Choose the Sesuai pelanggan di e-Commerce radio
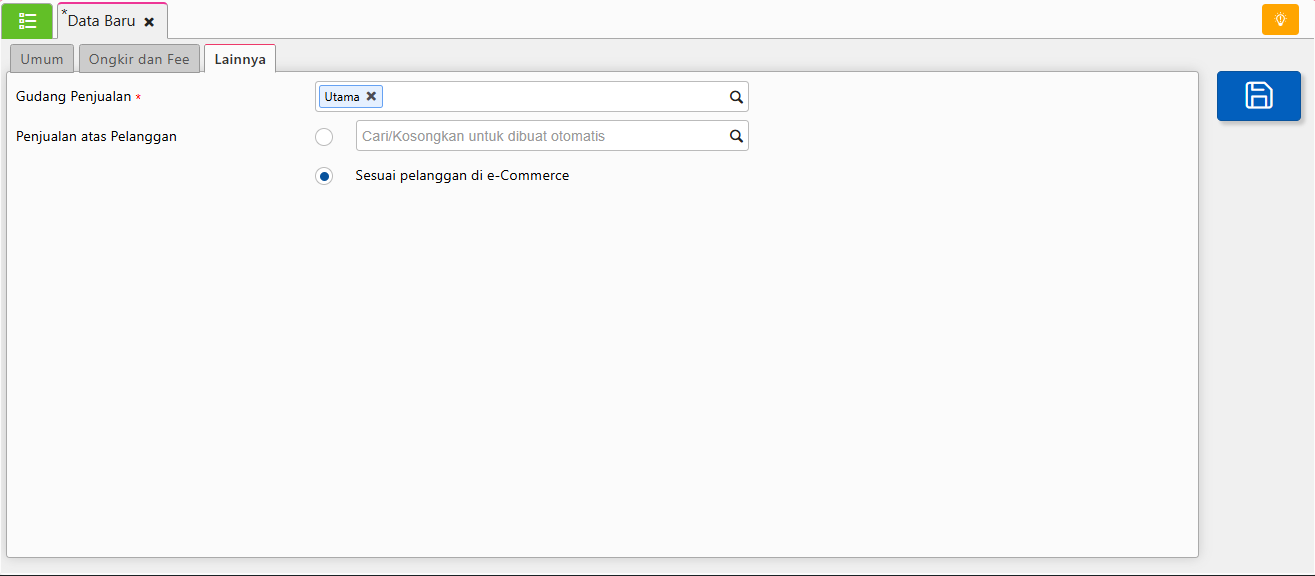Image resolution: width=1315 pixels, height=576 pixels. point(324,176)
